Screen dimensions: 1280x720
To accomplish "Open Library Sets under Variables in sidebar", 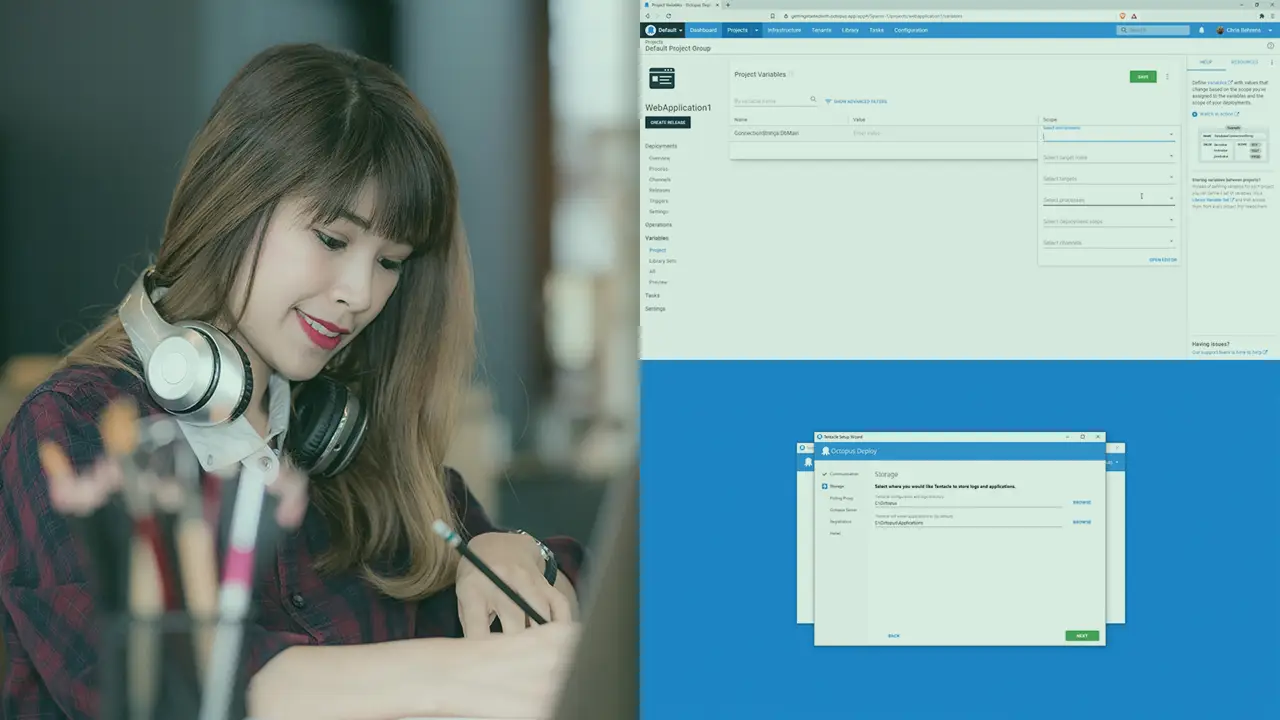I will [663, 261].
